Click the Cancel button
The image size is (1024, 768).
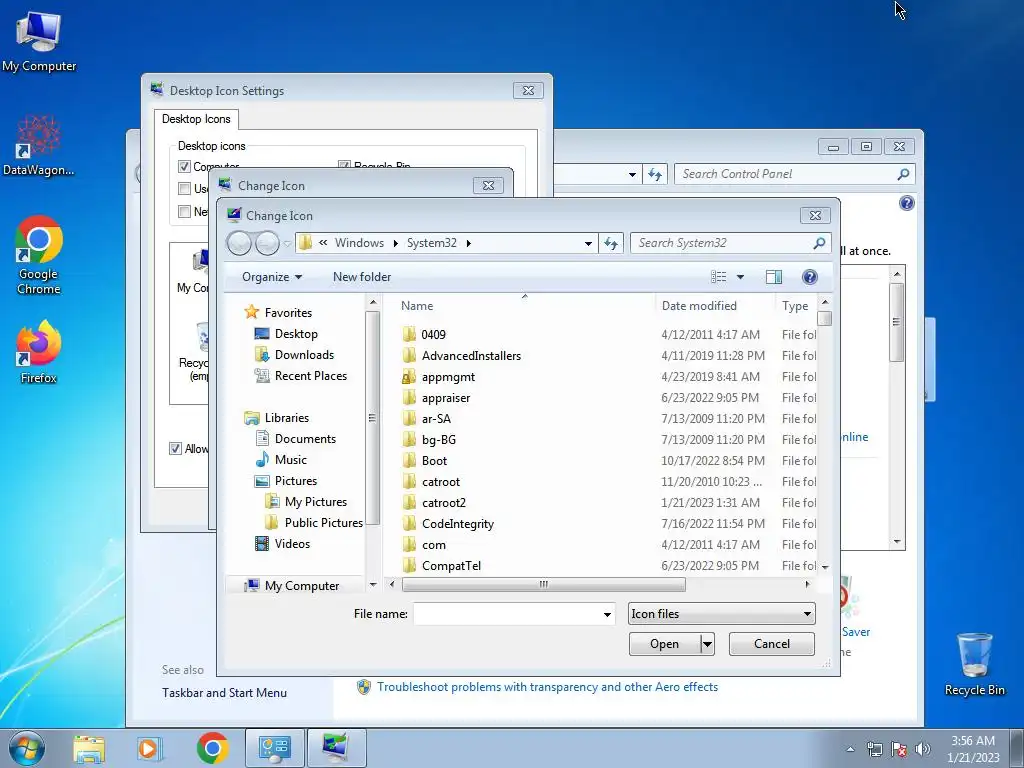(772, 644)
